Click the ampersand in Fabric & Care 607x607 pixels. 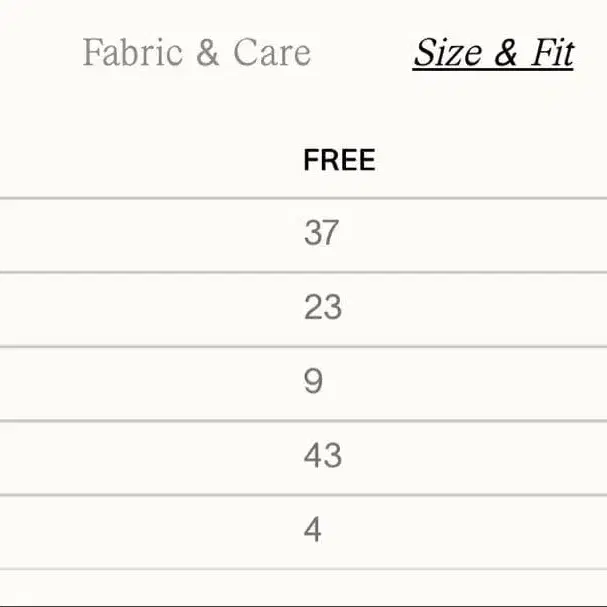(208, 53)
